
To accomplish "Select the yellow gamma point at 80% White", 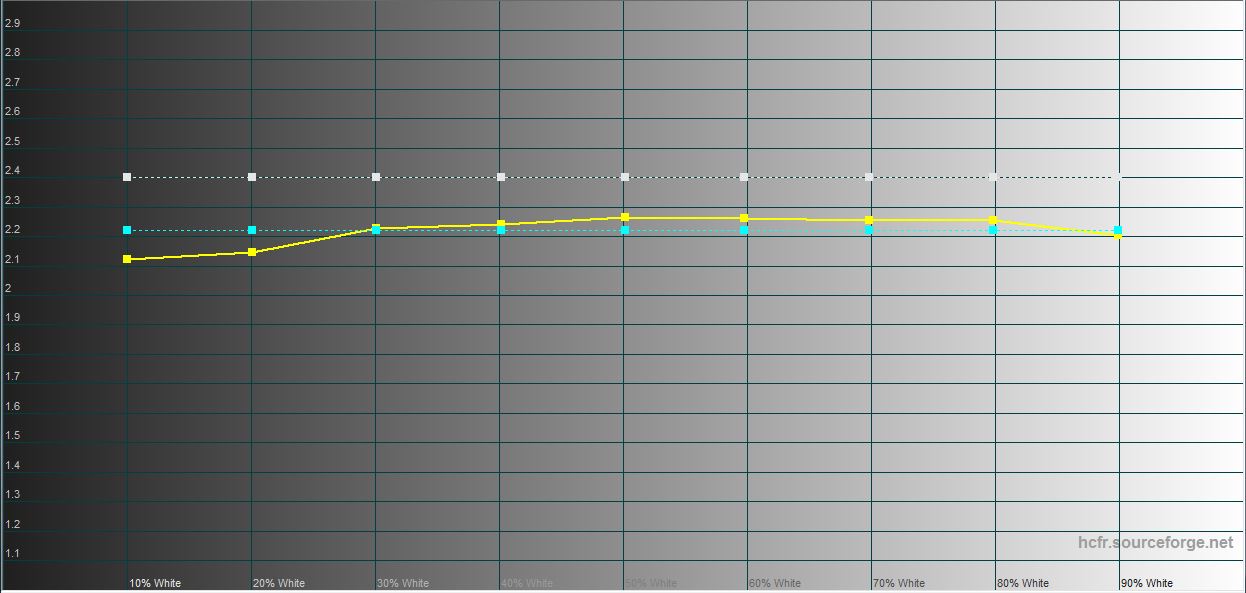I will click(x=993, y=220).
